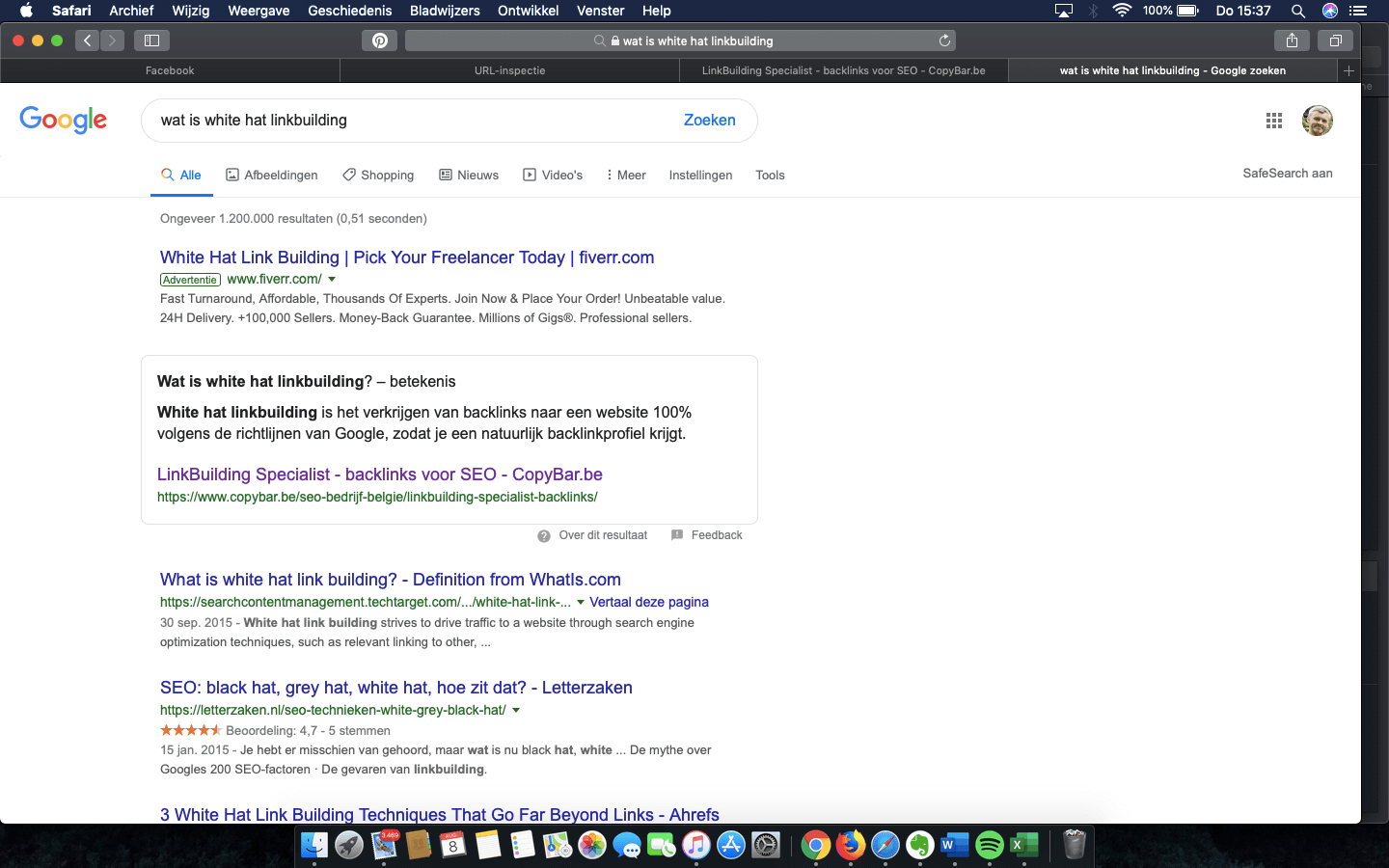The image size is (1389, 868).
Task: Launch Google Chrome from the Dock
Action: (x=816, y=845)
